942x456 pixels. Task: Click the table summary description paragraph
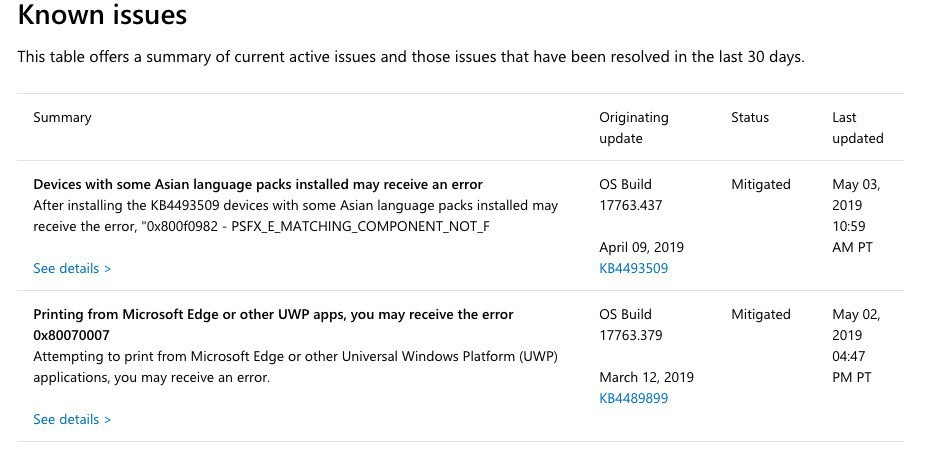click(x=410, y=57)
